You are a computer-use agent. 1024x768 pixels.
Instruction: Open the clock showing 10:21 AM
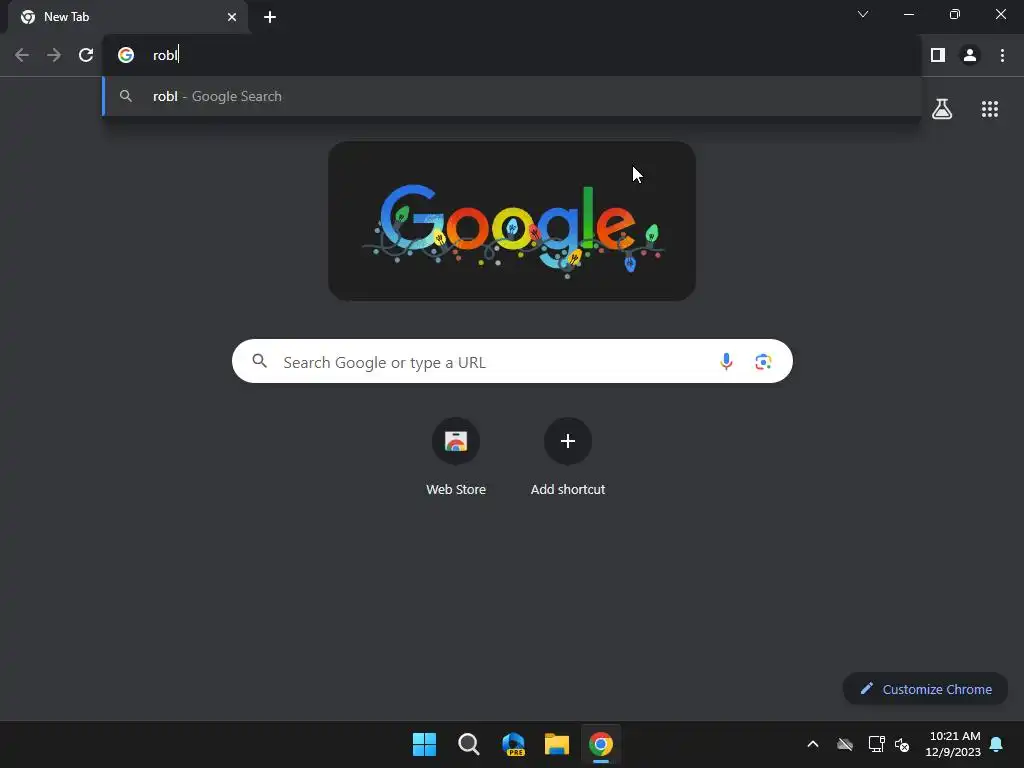pos(953,744)
